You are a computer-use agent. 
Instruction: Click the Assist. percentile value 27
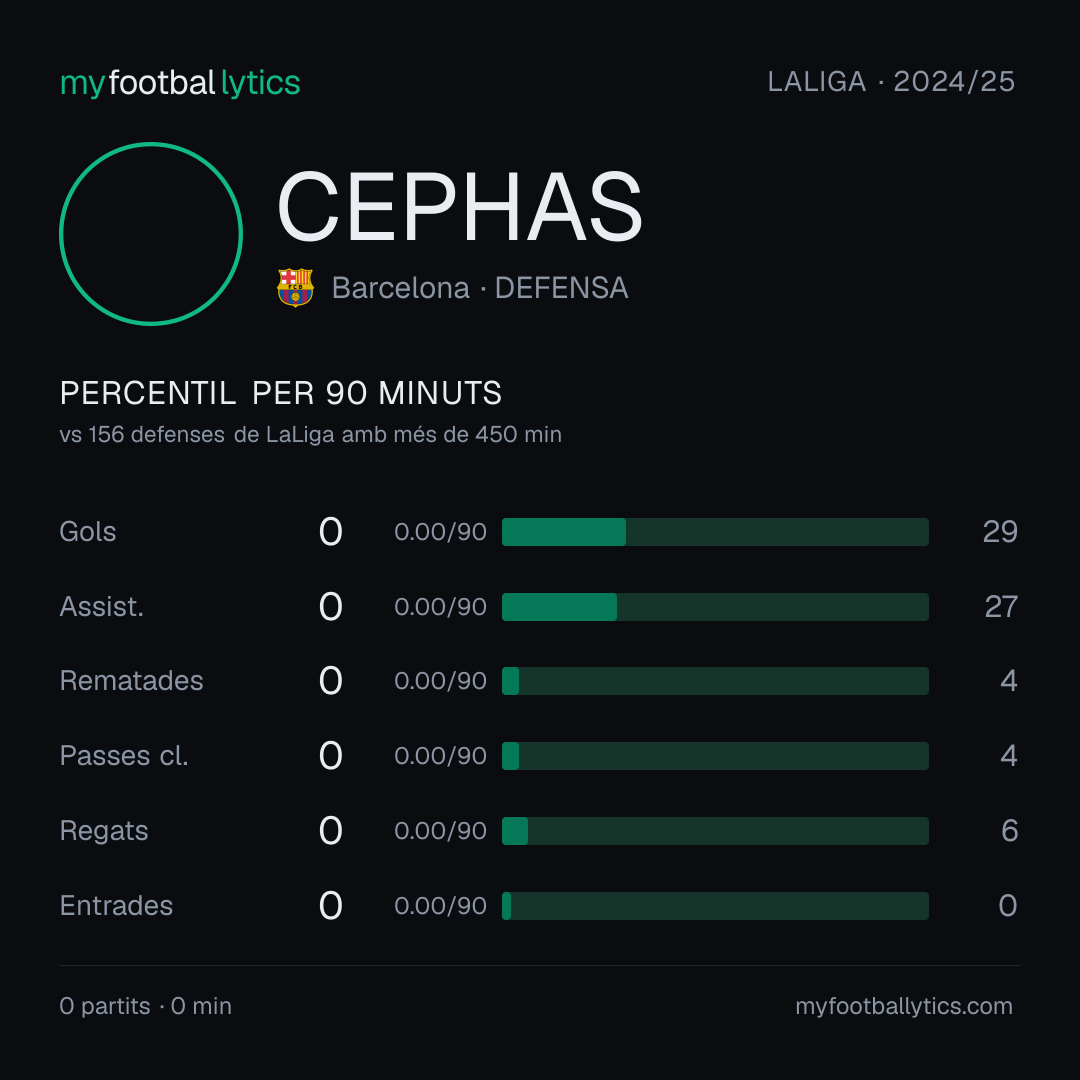[x=1001, y=607]
